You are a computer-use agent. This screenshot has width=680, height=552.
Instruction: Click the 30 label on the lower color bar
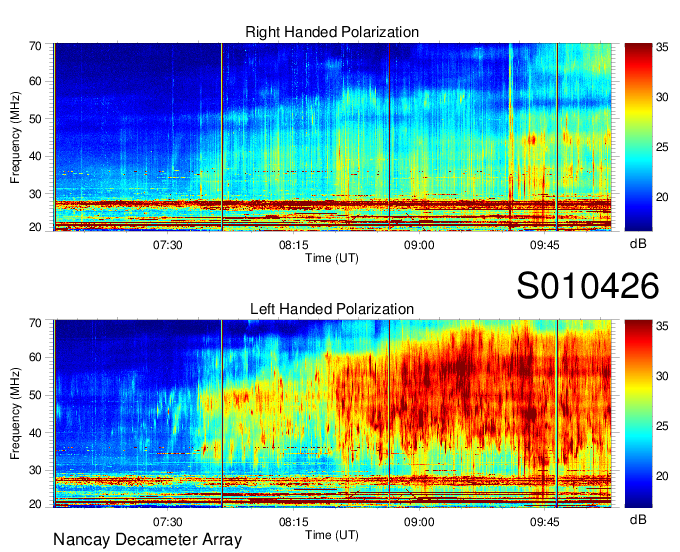662,376
